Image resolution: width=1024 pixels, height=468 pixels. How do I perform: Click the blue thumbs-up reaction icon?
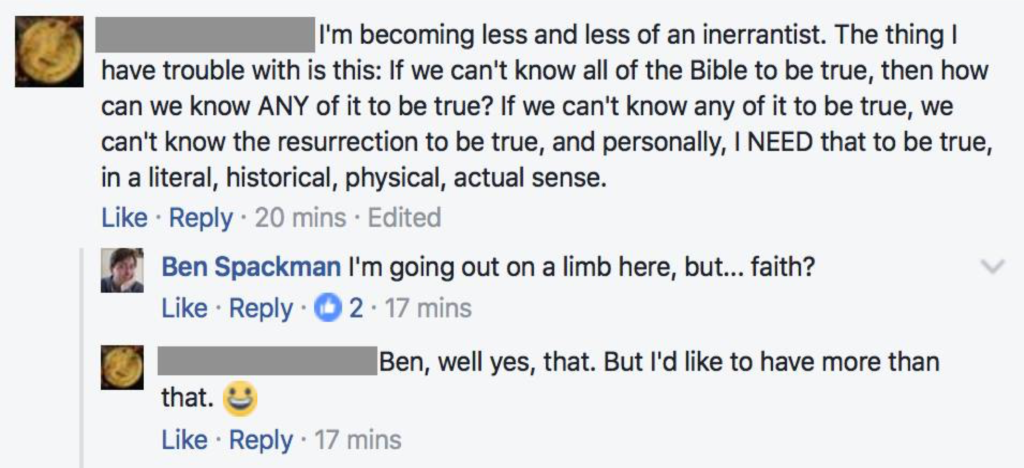tap(327, 309)
